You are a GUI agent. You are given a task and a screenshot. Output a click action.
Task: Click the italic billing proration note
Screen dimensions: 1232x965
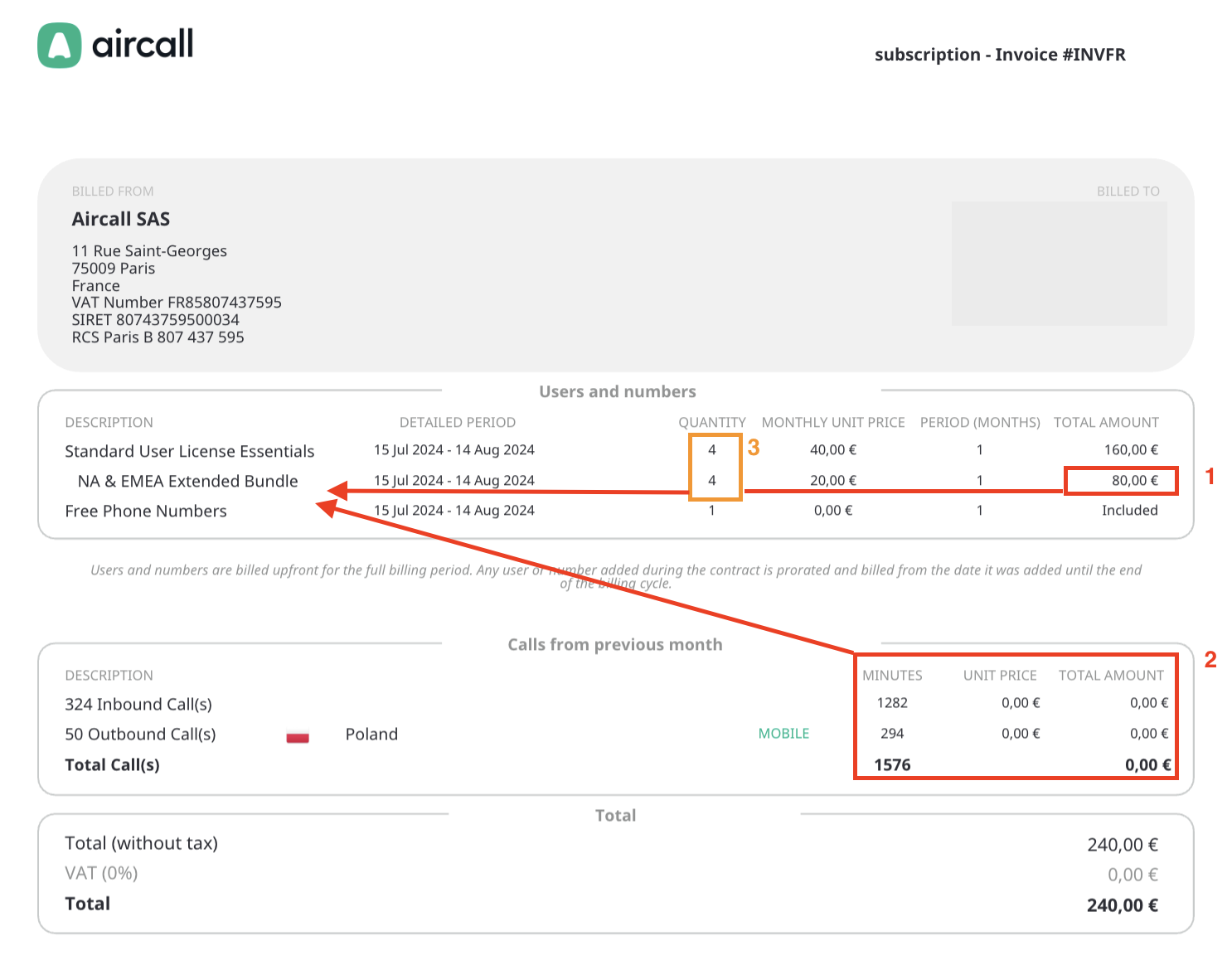coord(616,576)
